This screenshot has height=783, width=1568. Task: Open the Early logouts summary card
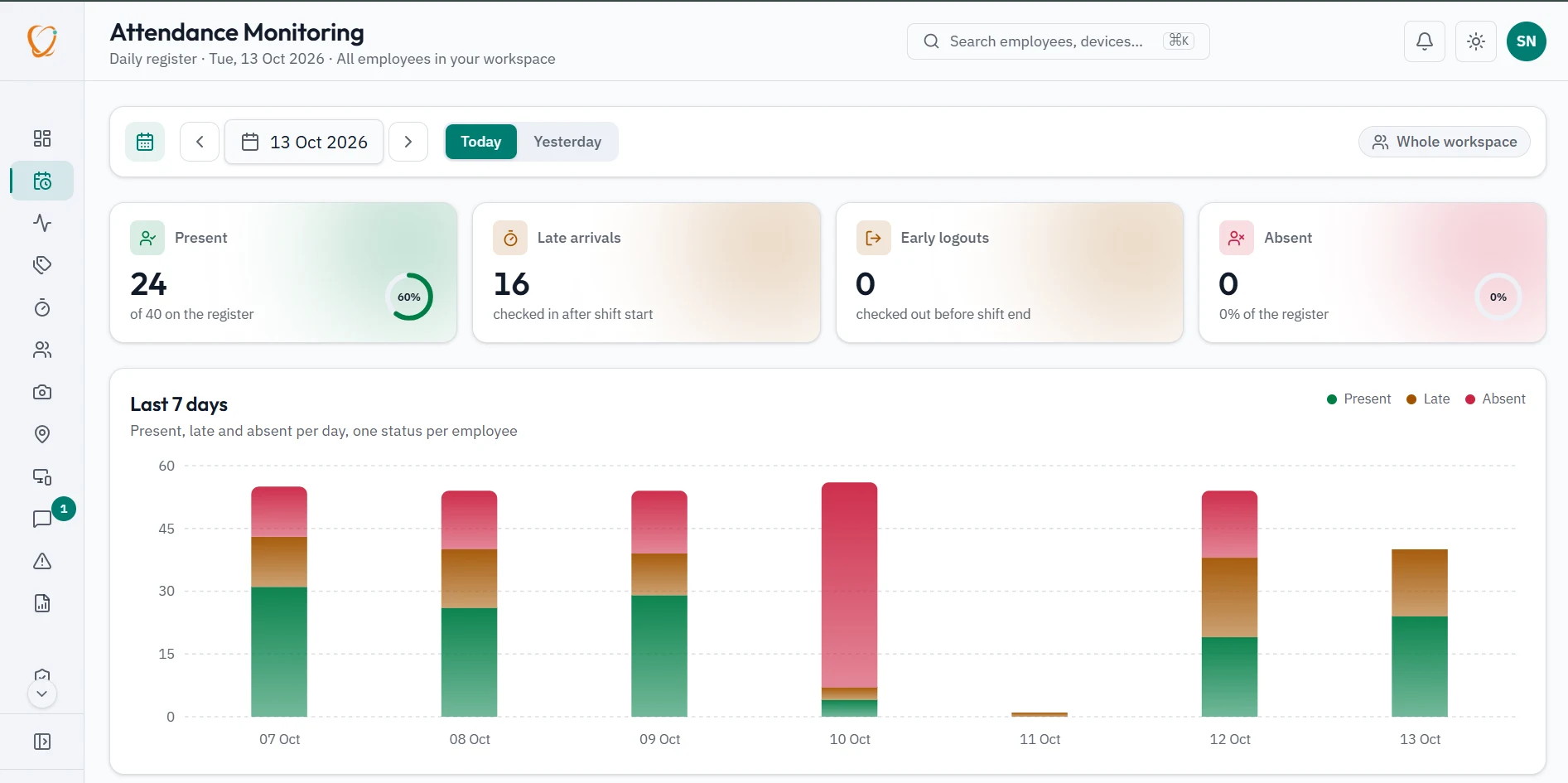(1010, 273)
